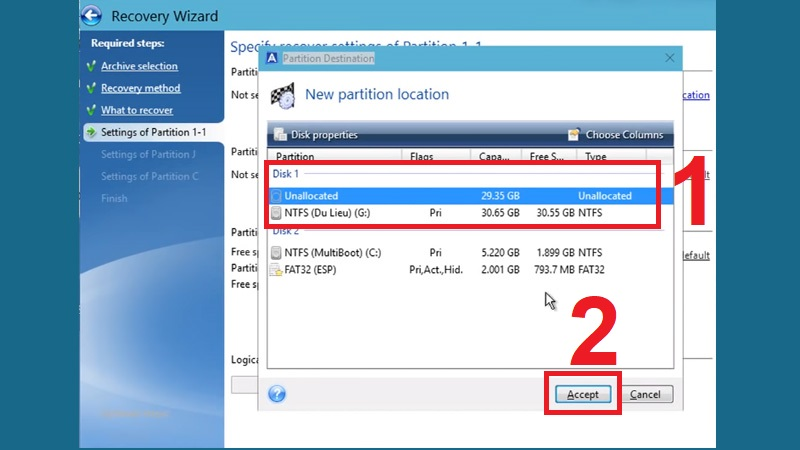Close the Partition Destination dialog
Screen dimensions: 800x450
[x=669, y=58]
